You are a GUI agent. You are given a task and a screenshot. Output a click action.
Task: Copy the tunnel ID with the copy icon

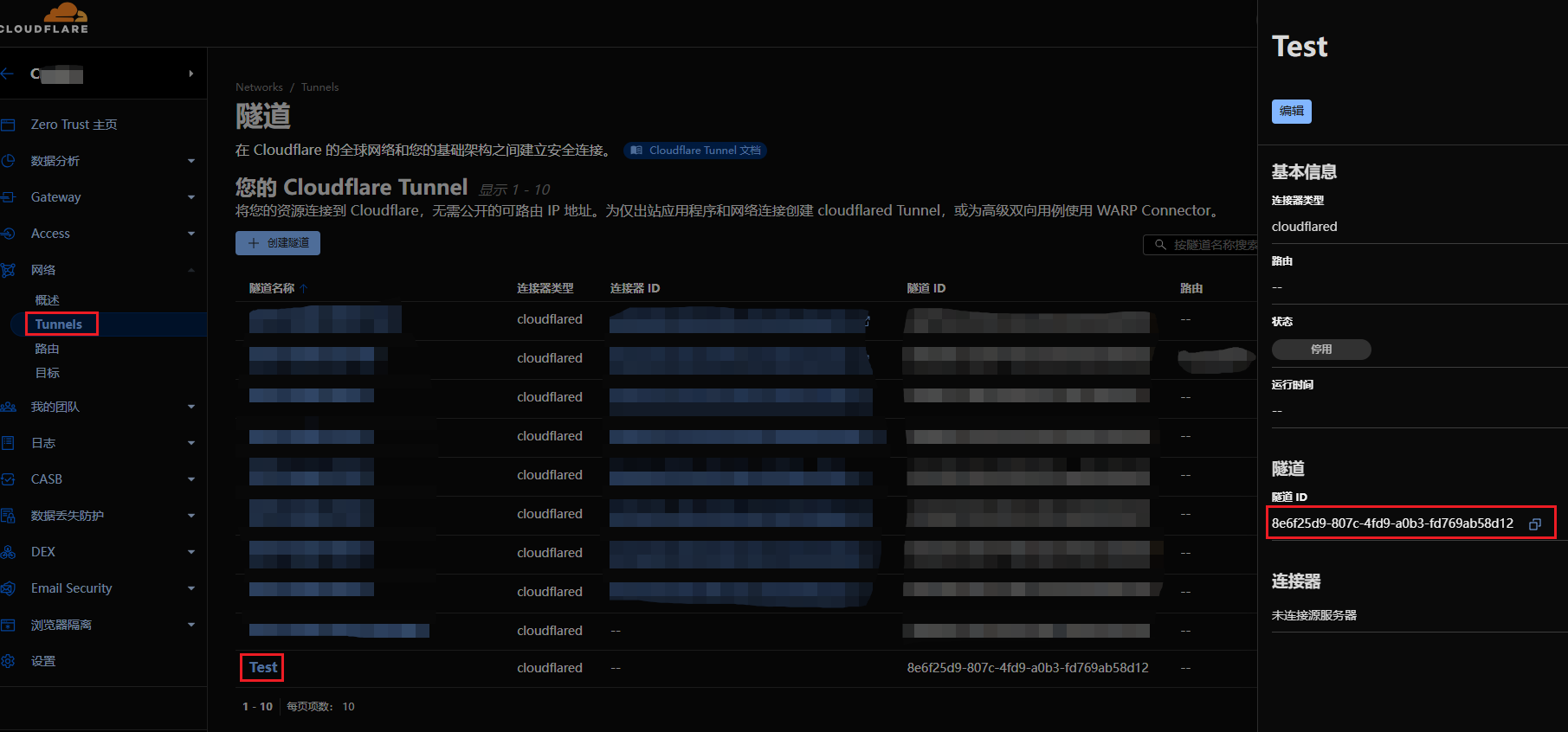(1535, 523)
